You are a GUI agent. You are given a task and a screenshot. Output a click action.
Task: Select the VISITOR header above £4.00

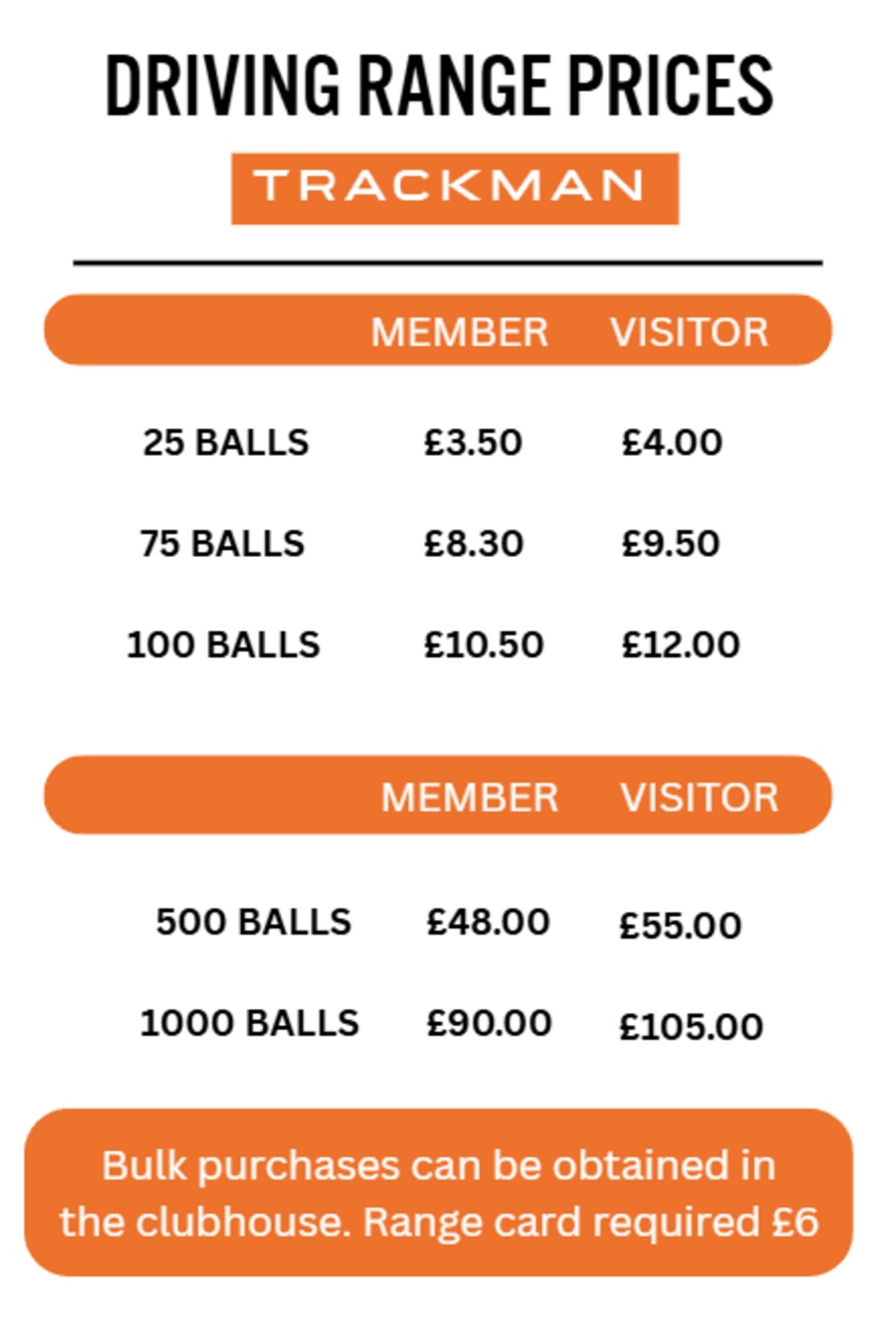pyautogui.click(x=689, y=332)
